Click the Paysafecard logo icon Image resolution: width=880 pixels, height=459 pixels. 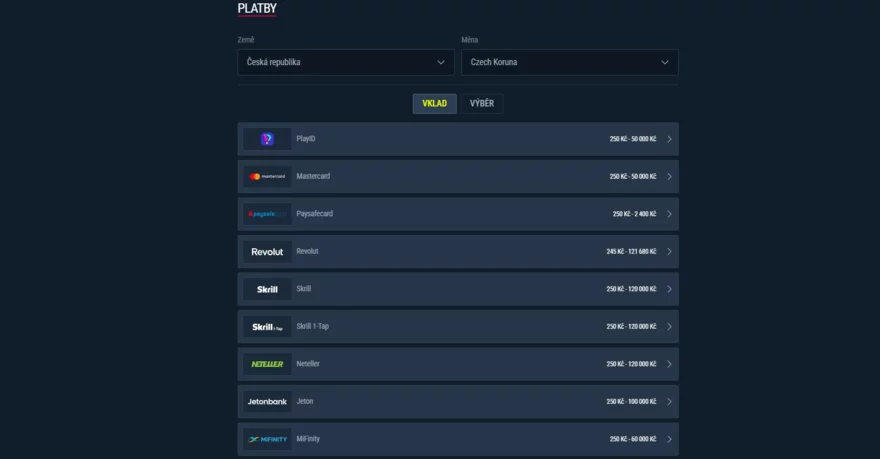[x=267, y=214]
